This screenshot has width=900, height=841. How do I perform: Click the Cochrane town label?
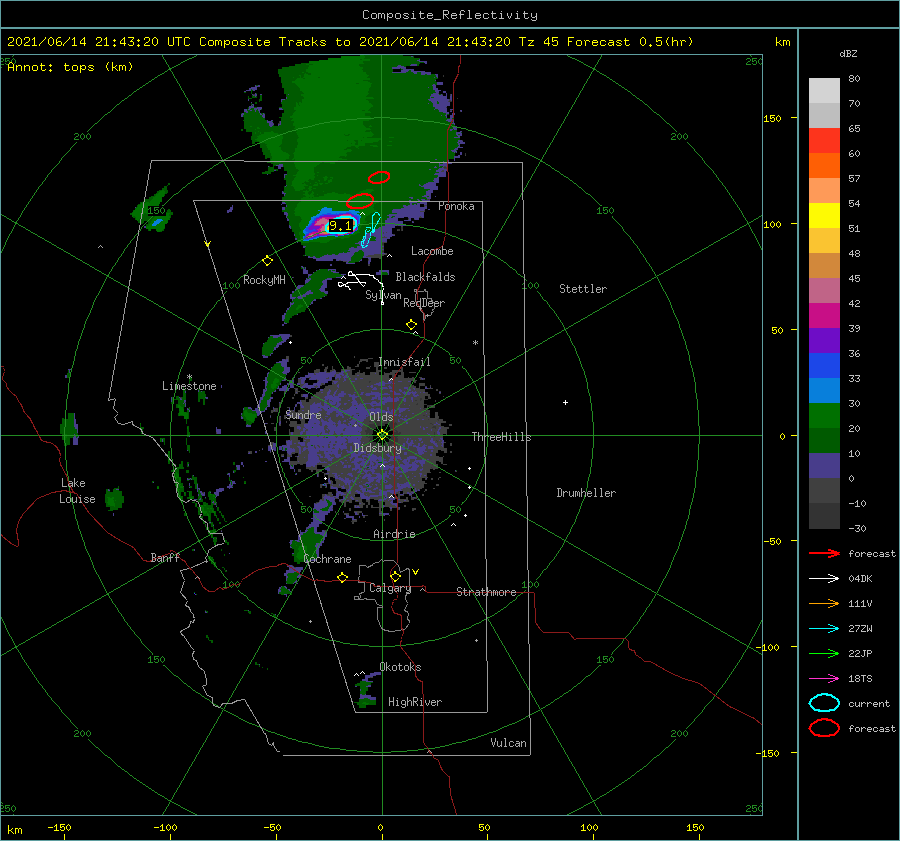click(x=327, y=559)
